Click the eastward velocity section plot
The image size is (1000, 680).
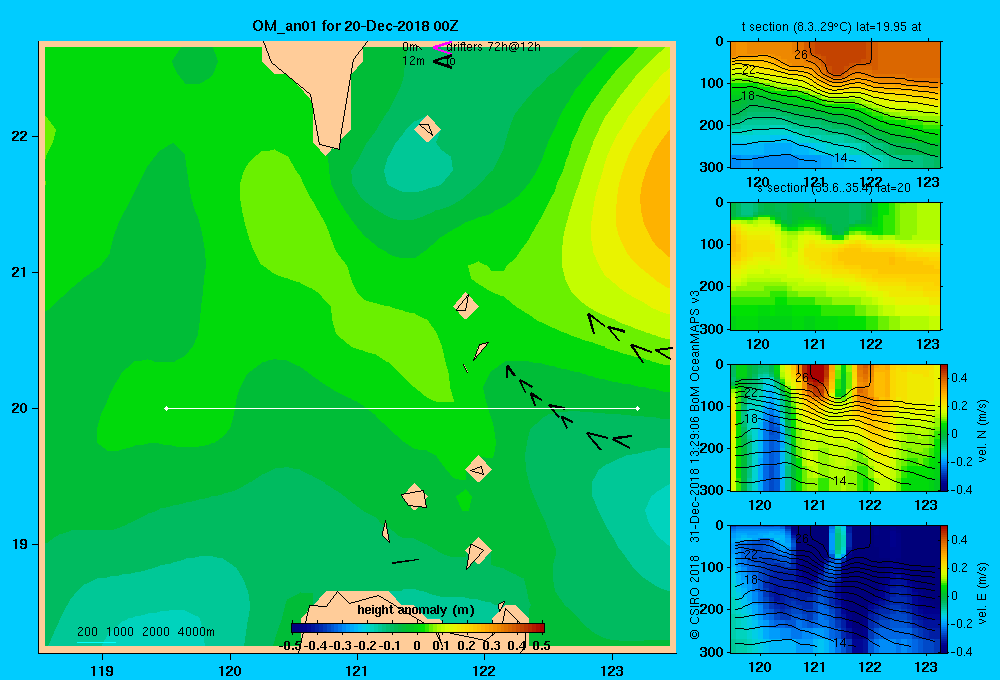click(x=835, y=588)
